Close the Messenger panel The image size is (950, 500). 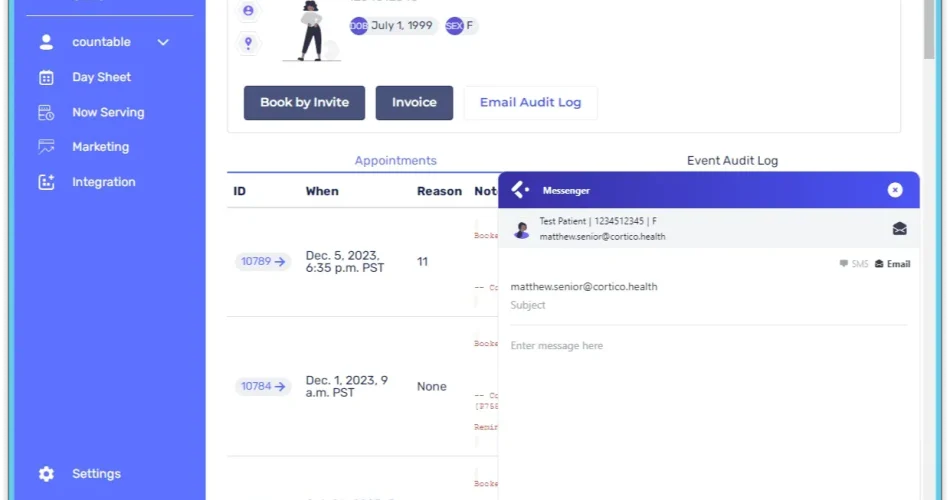(895, 190)
